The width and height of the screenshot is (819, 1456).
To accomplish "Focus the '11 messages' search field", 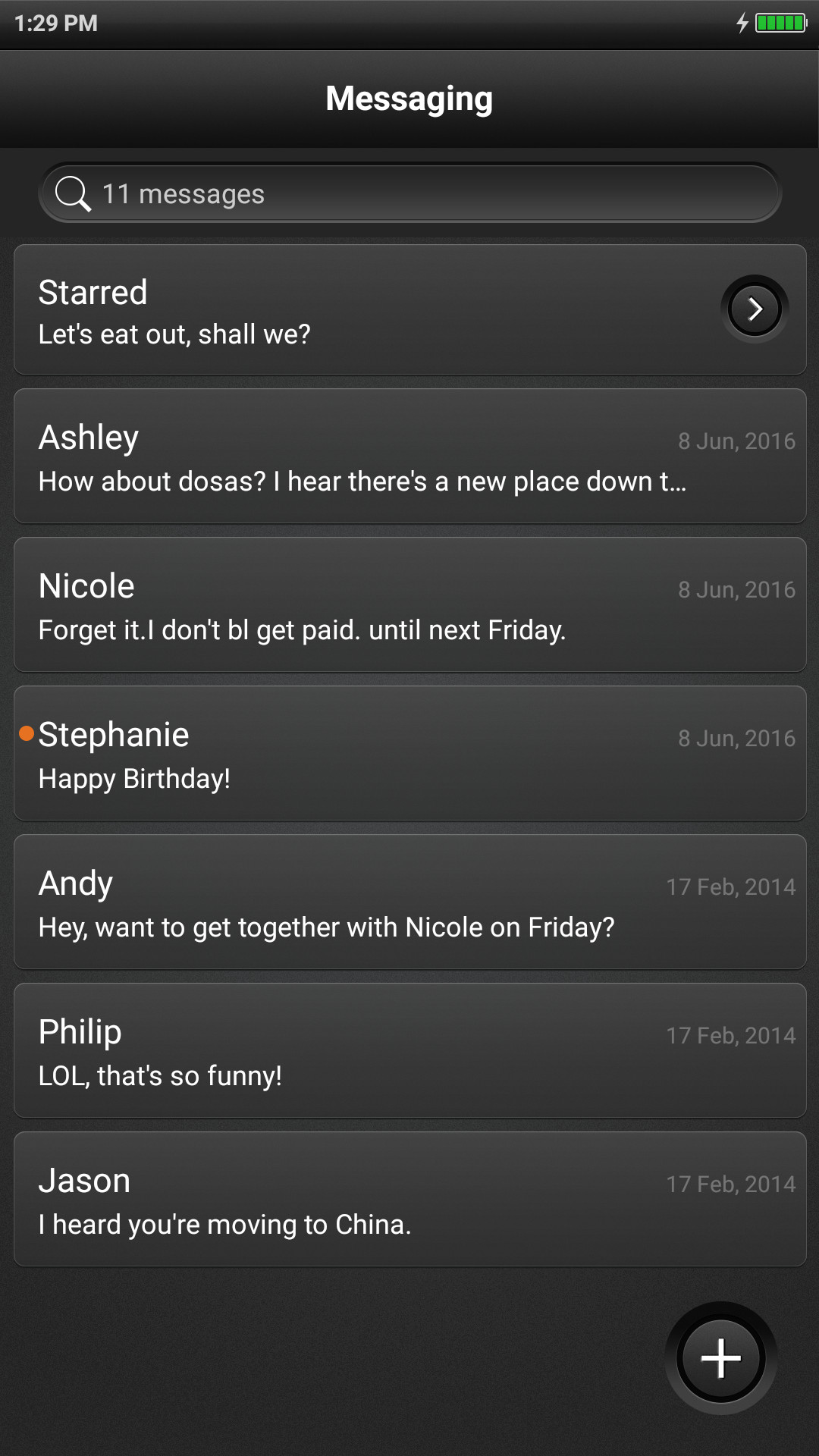I will tap(409, 193).
